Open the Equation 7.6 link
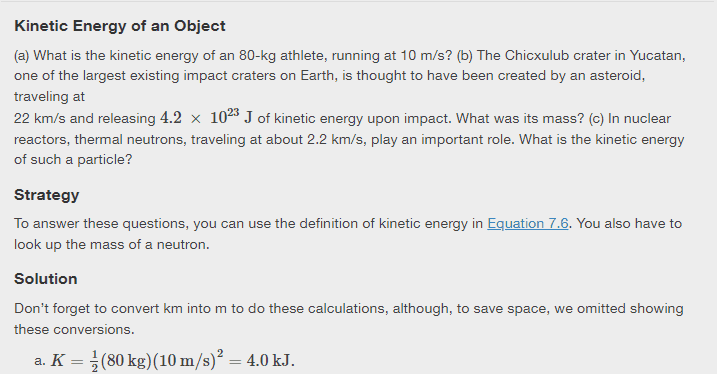This screenshot has height=374, width=717. tap(528, 224)
